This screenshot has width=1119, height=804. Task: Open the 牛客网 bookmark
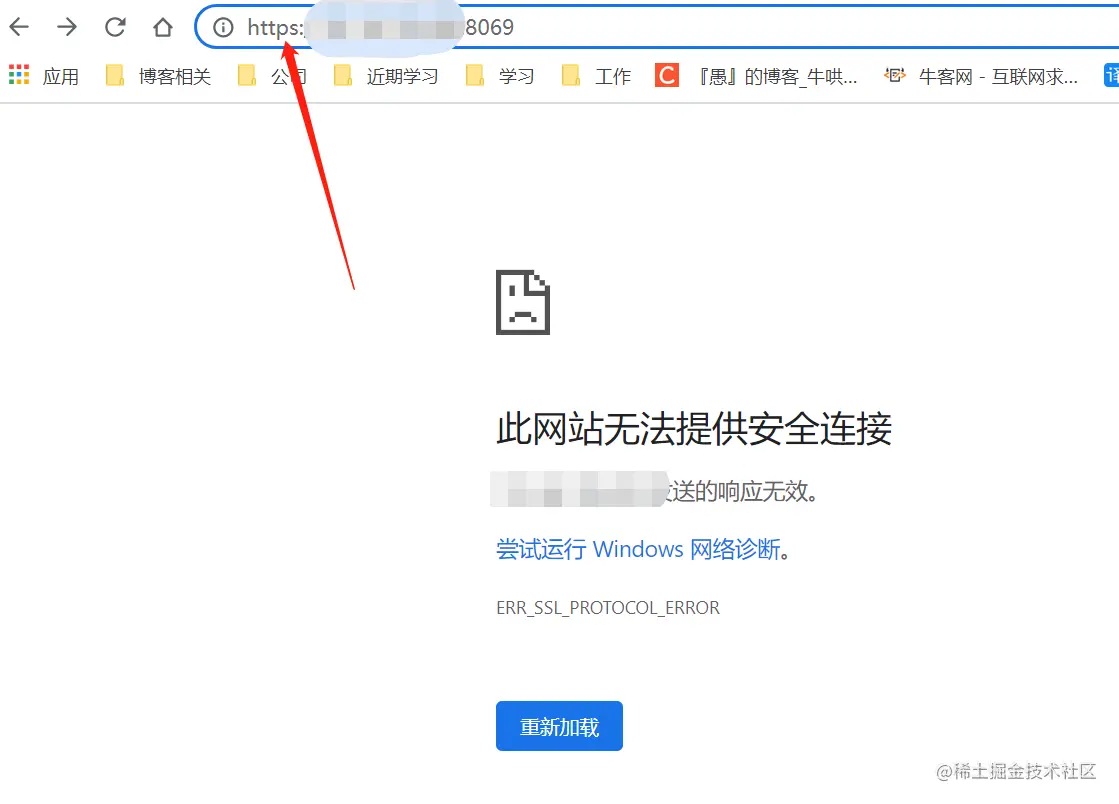click(x=981, y=76)
